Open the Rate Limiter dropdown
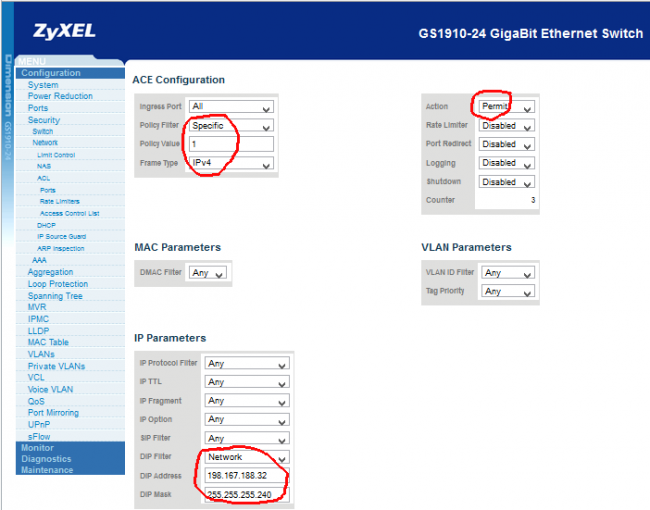This screenshot has height=510, width=650. coord(507,126)
